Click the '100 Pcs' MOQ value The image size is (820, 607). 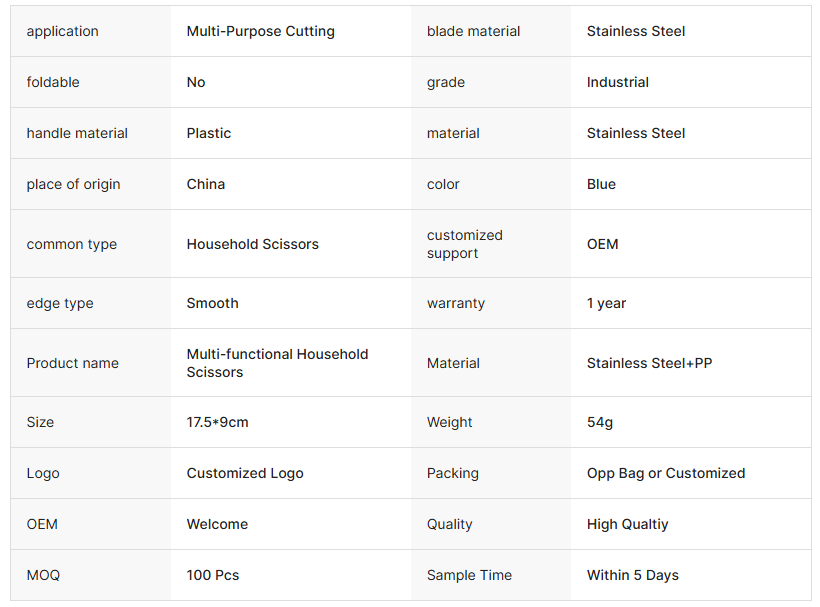(212, 575)
